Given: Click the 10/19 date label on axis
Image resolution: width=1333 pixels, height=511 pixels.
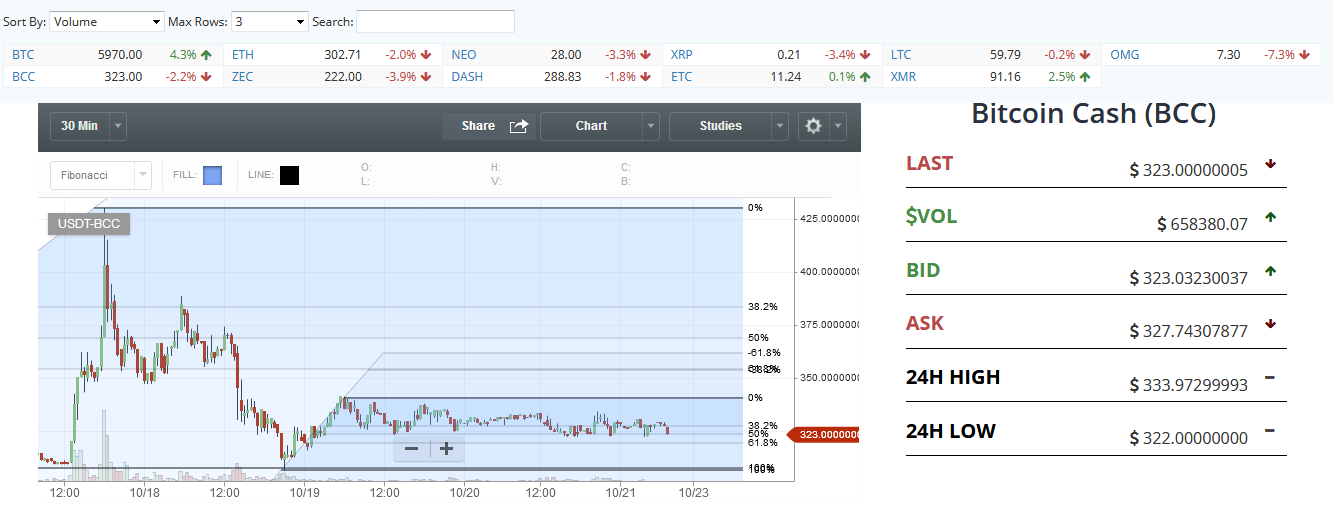Looking at the screenshot, I should [x=304, y=493].
